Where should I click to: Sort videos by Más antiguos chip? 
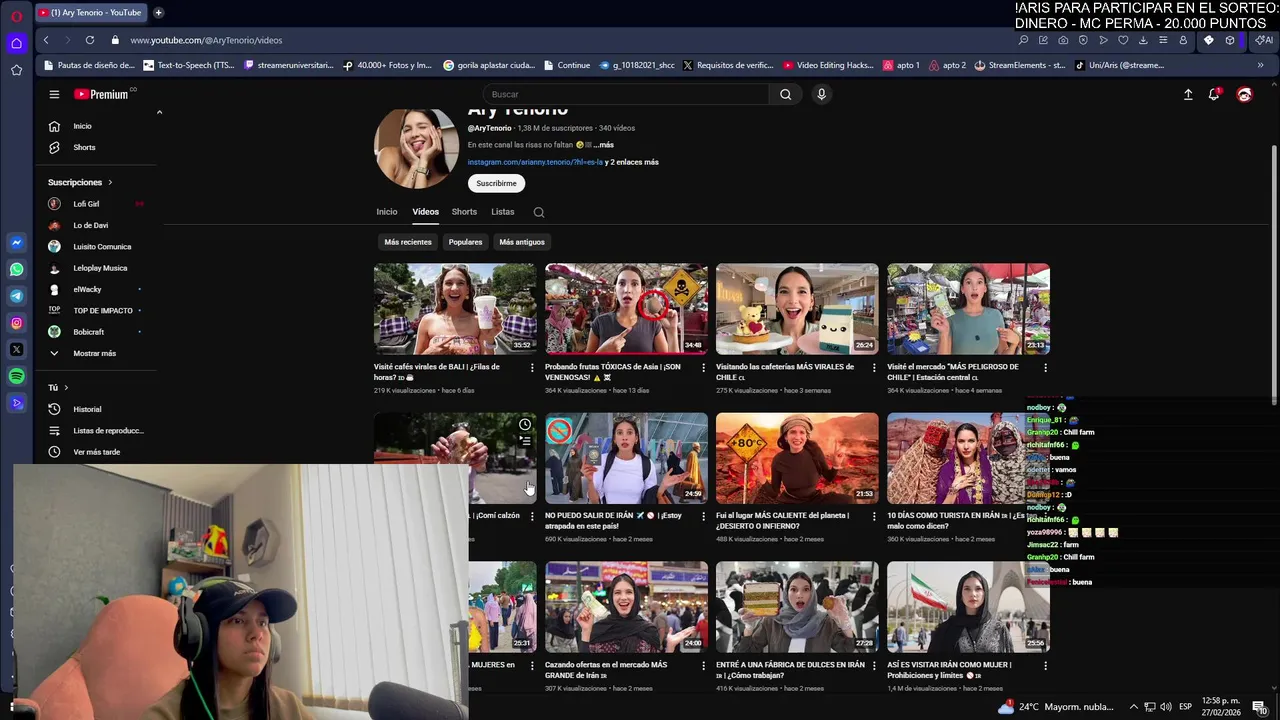pyautogui.click(x=522, y=242)
